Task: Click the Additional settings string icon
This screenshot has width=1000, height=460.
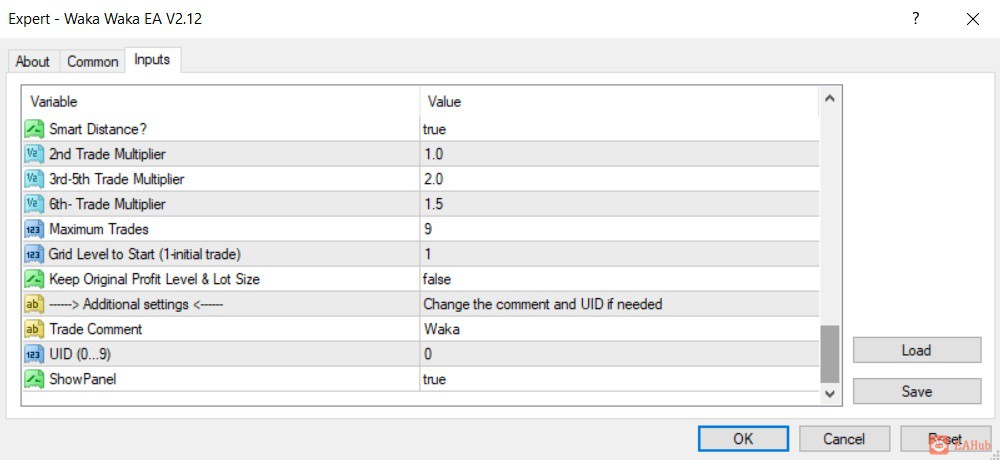Action: (x=34, y=304)
